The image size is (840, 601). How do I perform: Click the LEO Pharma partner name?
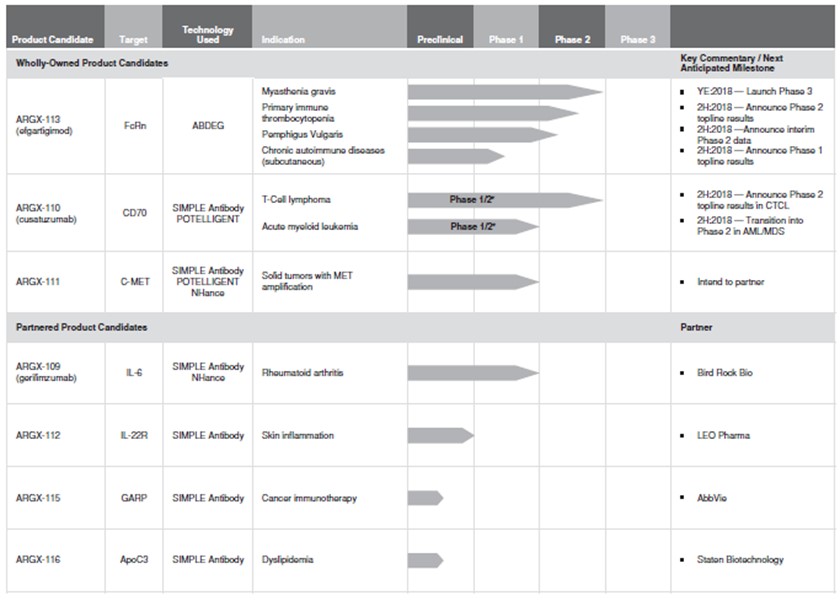point(725,436)
